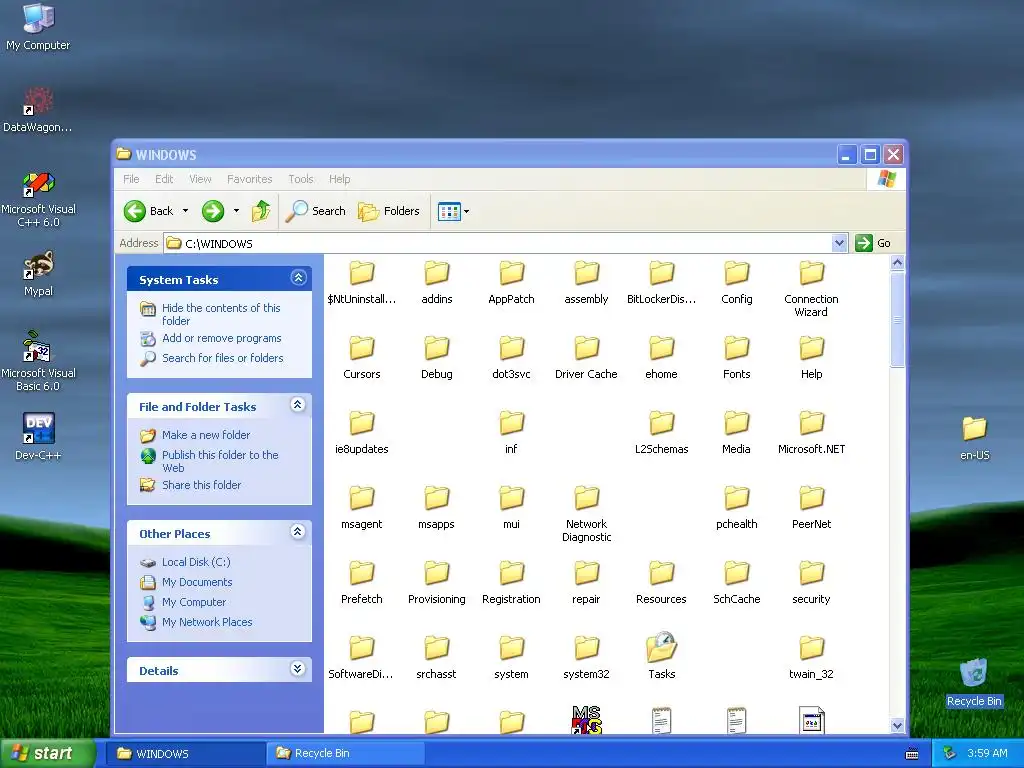Open the Tools menu
The width and height of the screenshot is (1024, 768).
tap(300, 179)
